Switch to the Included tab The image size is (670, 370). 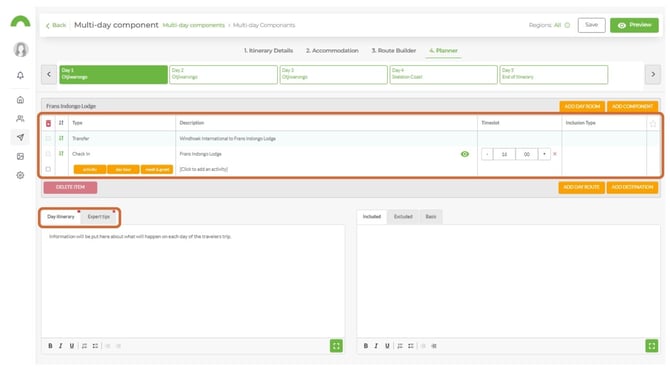tap(372, 217)
